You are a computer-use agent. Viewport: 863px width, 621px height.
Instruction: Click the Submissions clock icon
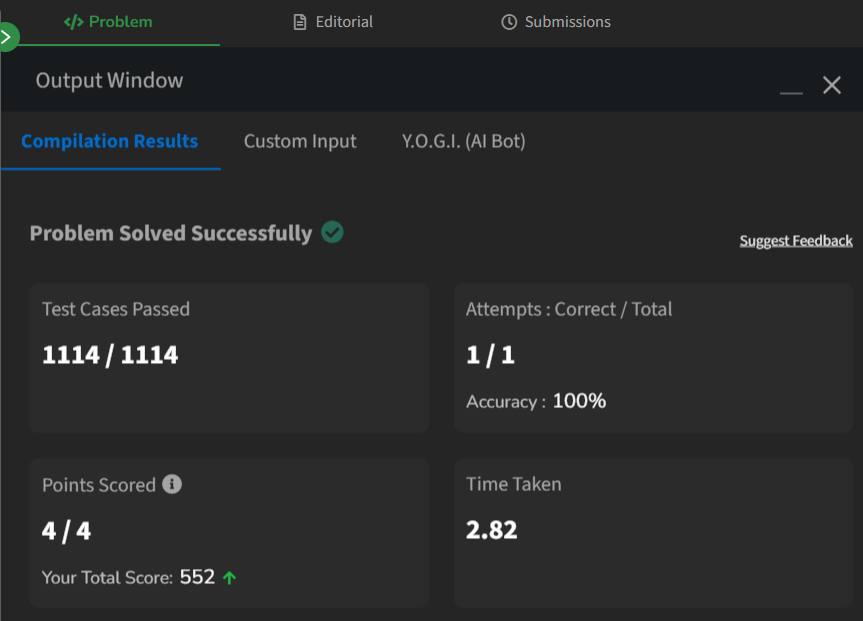click(x=509, y=22)
